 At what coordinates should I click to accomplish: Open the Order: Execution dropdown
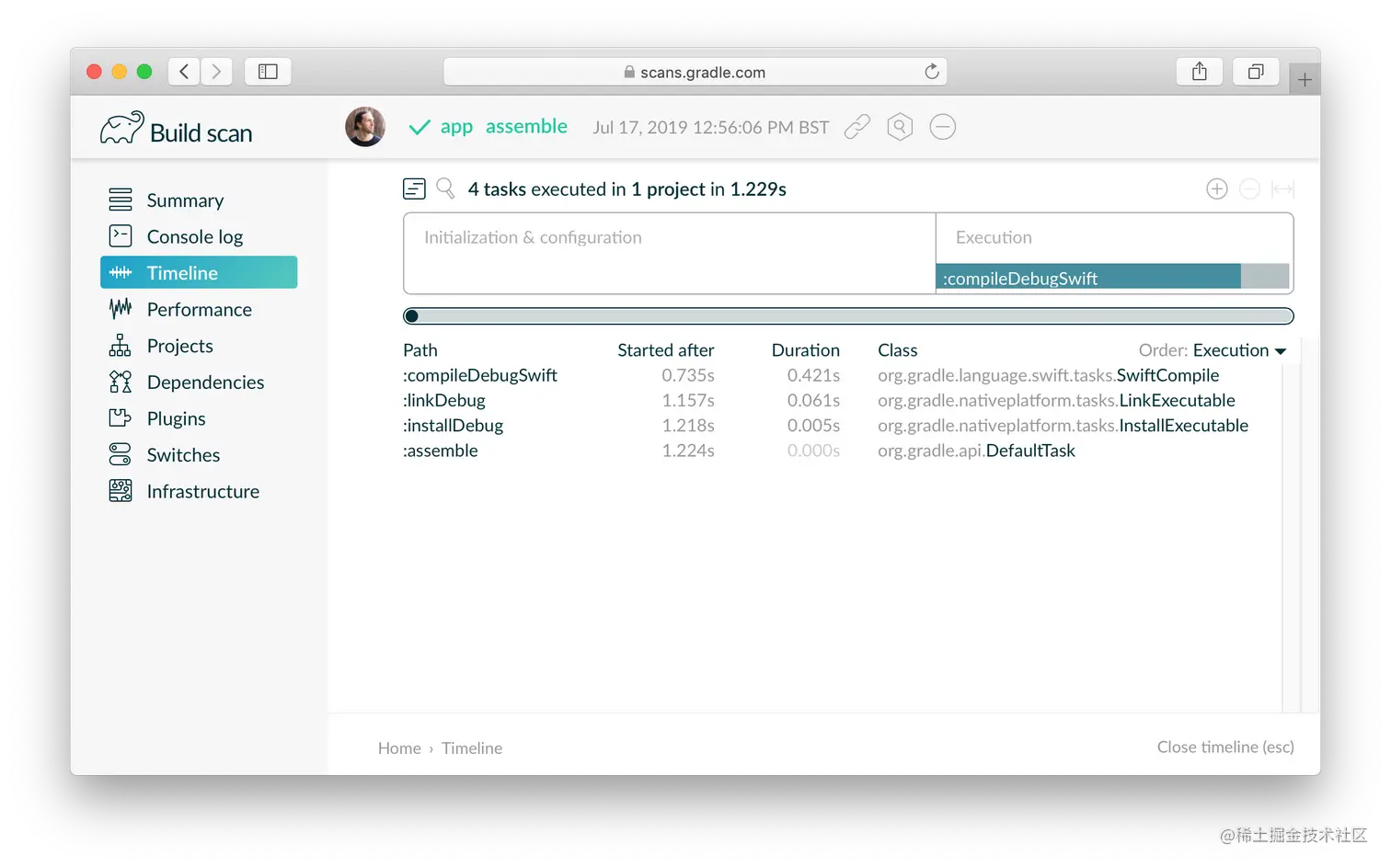click(x=1213, y=350)
